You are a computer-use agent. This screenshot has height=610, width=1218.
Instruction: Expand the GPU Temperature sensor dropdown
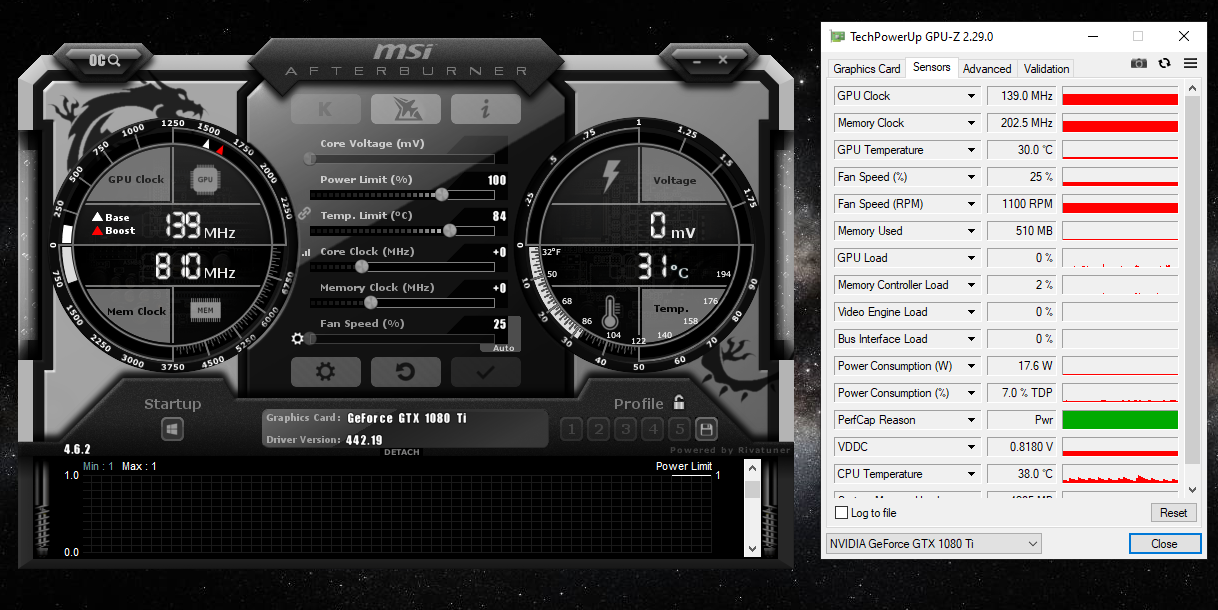point(971,150)
